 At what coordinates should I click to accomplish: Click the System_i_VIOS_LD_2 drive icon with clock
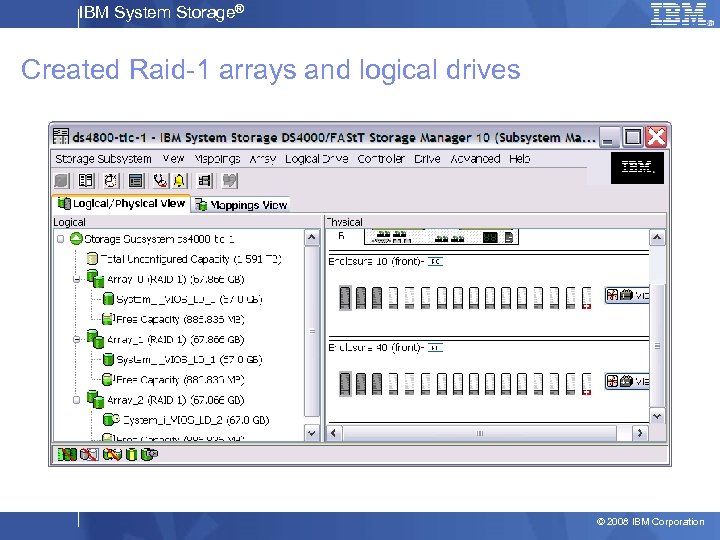click(111, 420)
